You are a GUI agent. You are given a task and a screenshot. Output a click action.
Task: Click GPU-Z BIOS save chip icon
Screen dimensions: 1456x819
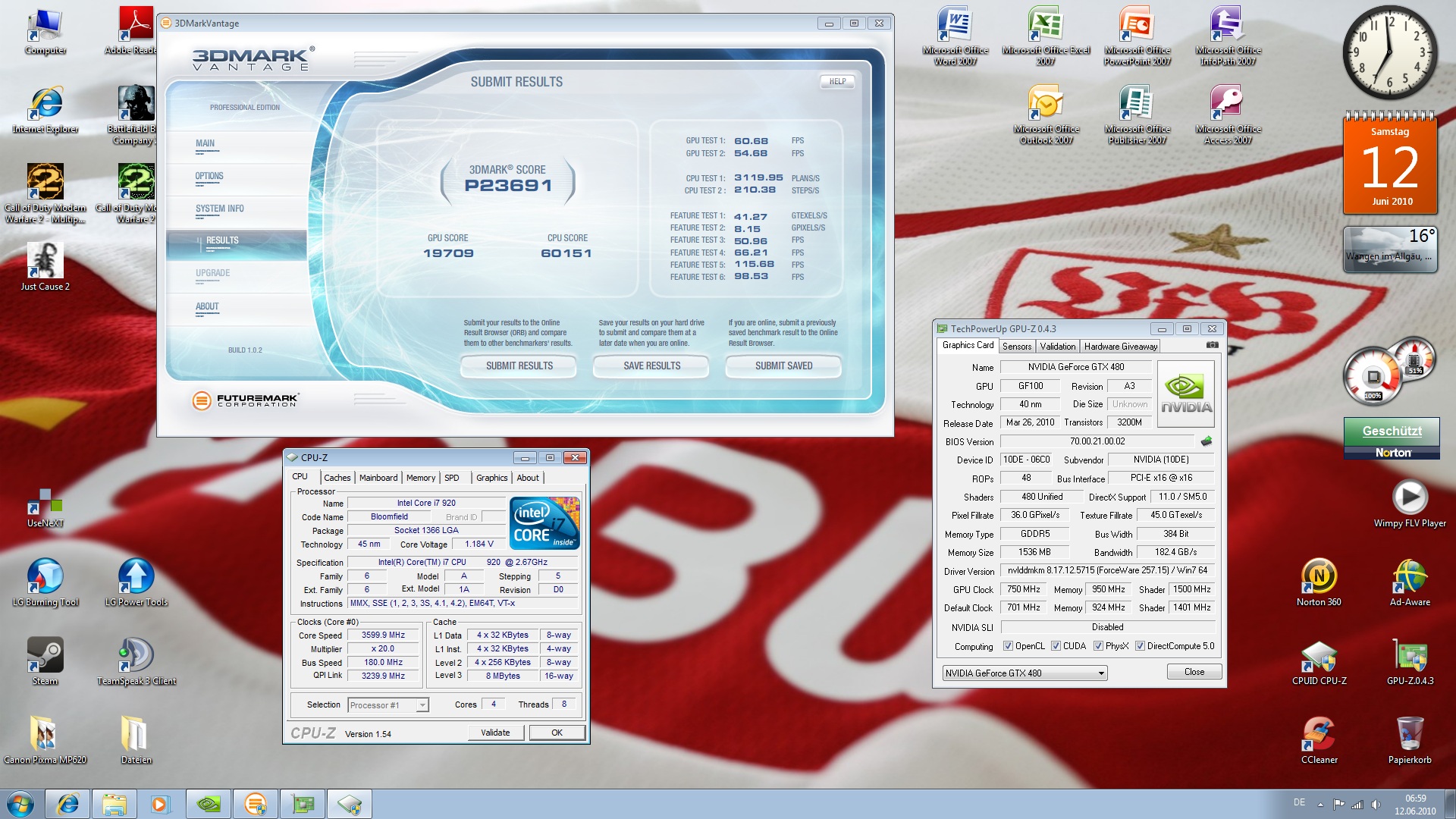1207,441
